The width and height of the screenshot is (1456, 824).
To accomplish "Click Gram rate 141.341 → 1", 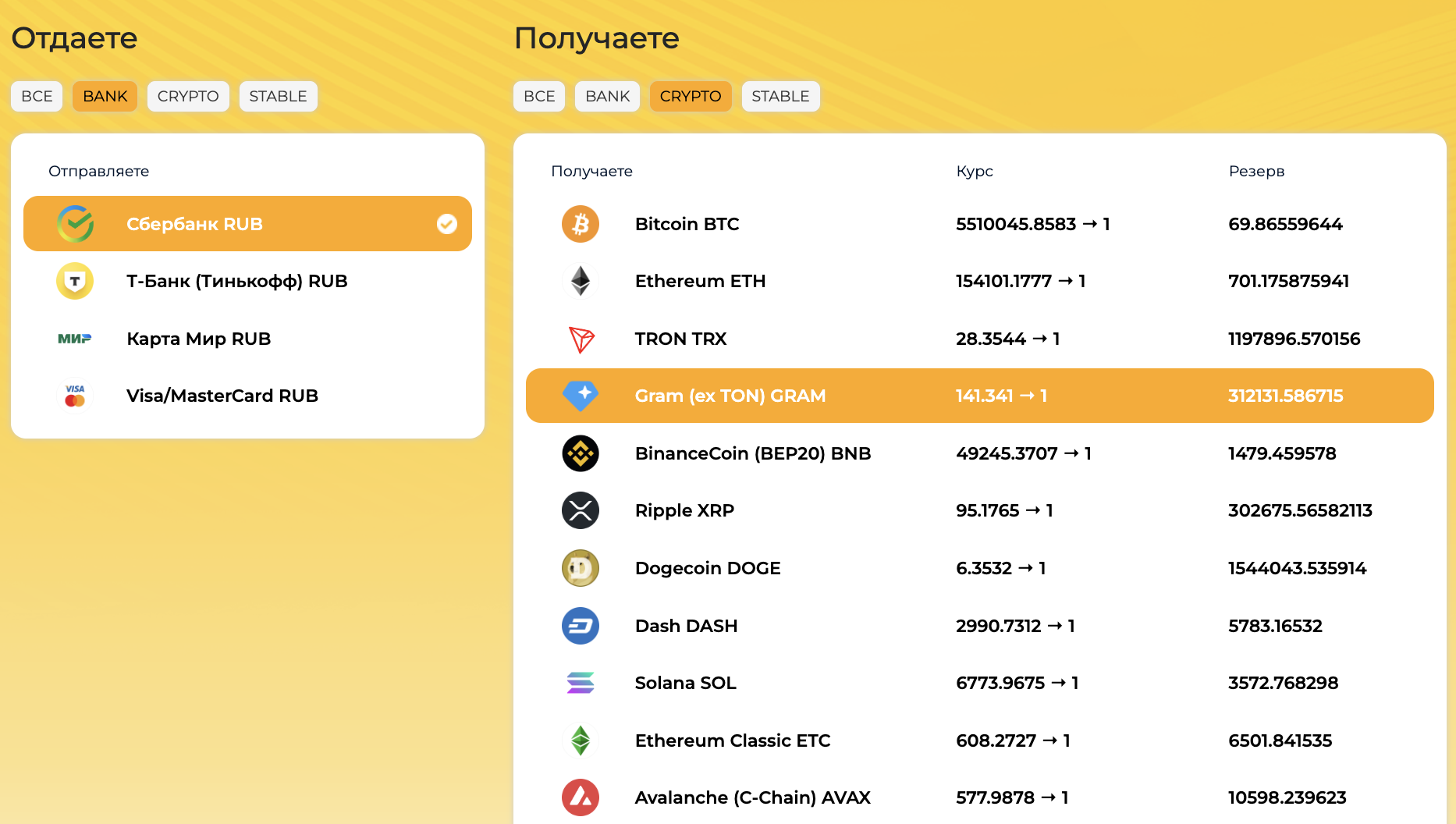I will click(1001, 396).
